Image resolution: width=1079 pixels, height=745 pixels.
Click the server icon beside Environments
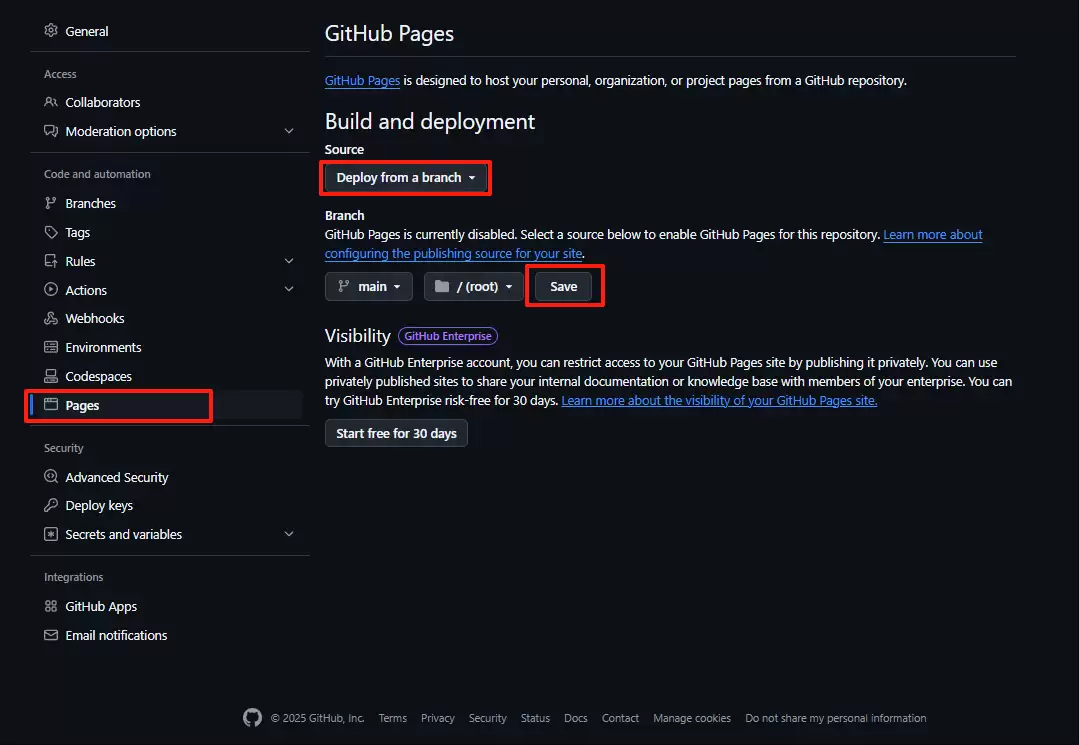(51, 347)
